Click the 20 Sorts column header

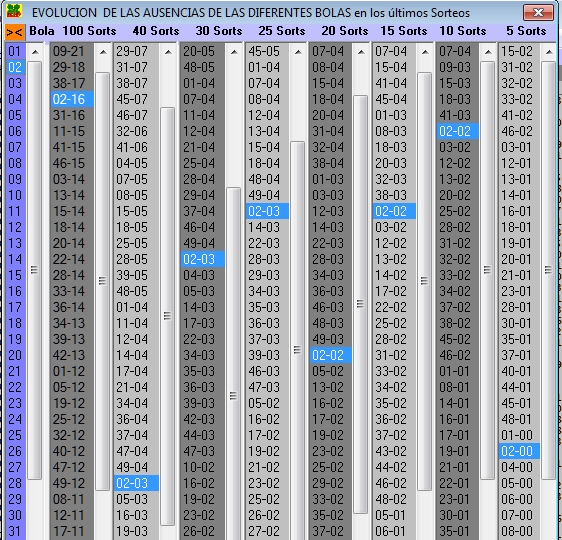344,31
